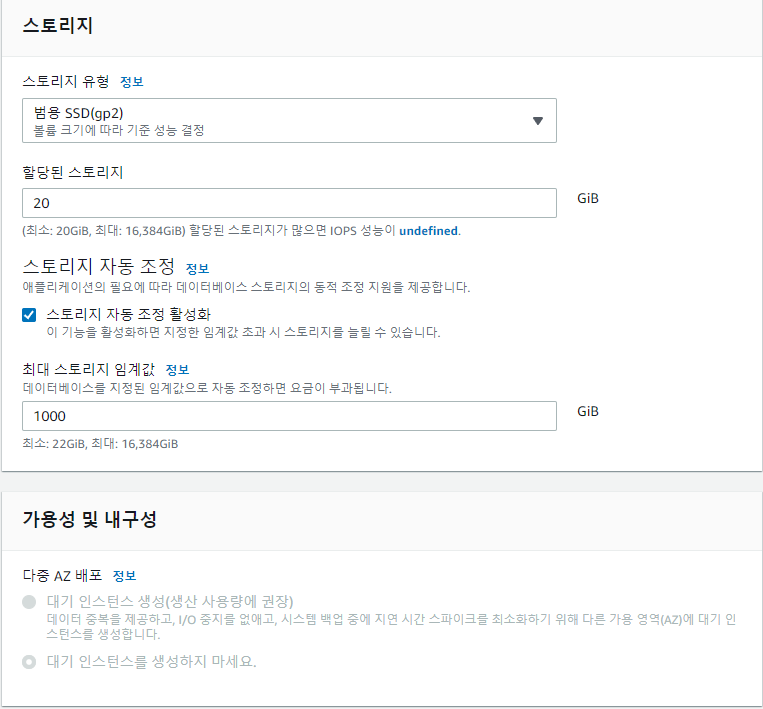
Task: Select the 대기 인스턴스를 생성하지 마세요 radio option
Action: pyautogui.click(x=29, y=662)
